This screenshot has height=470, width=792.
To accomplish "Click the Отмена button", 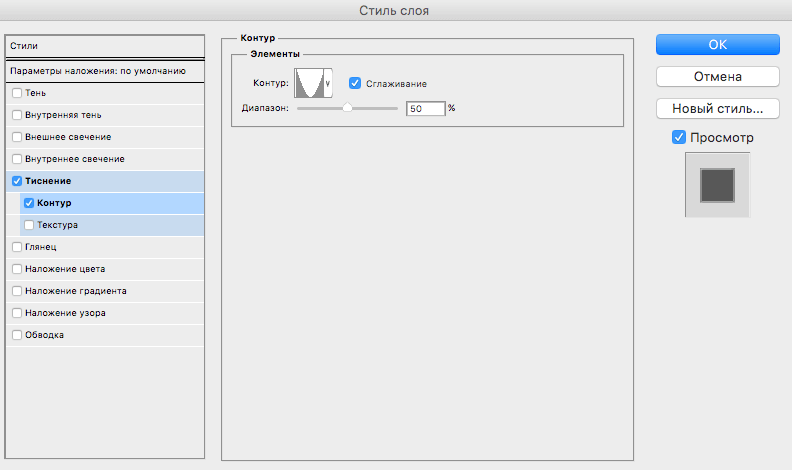I will pyautogui.click(x=717, y=76).
